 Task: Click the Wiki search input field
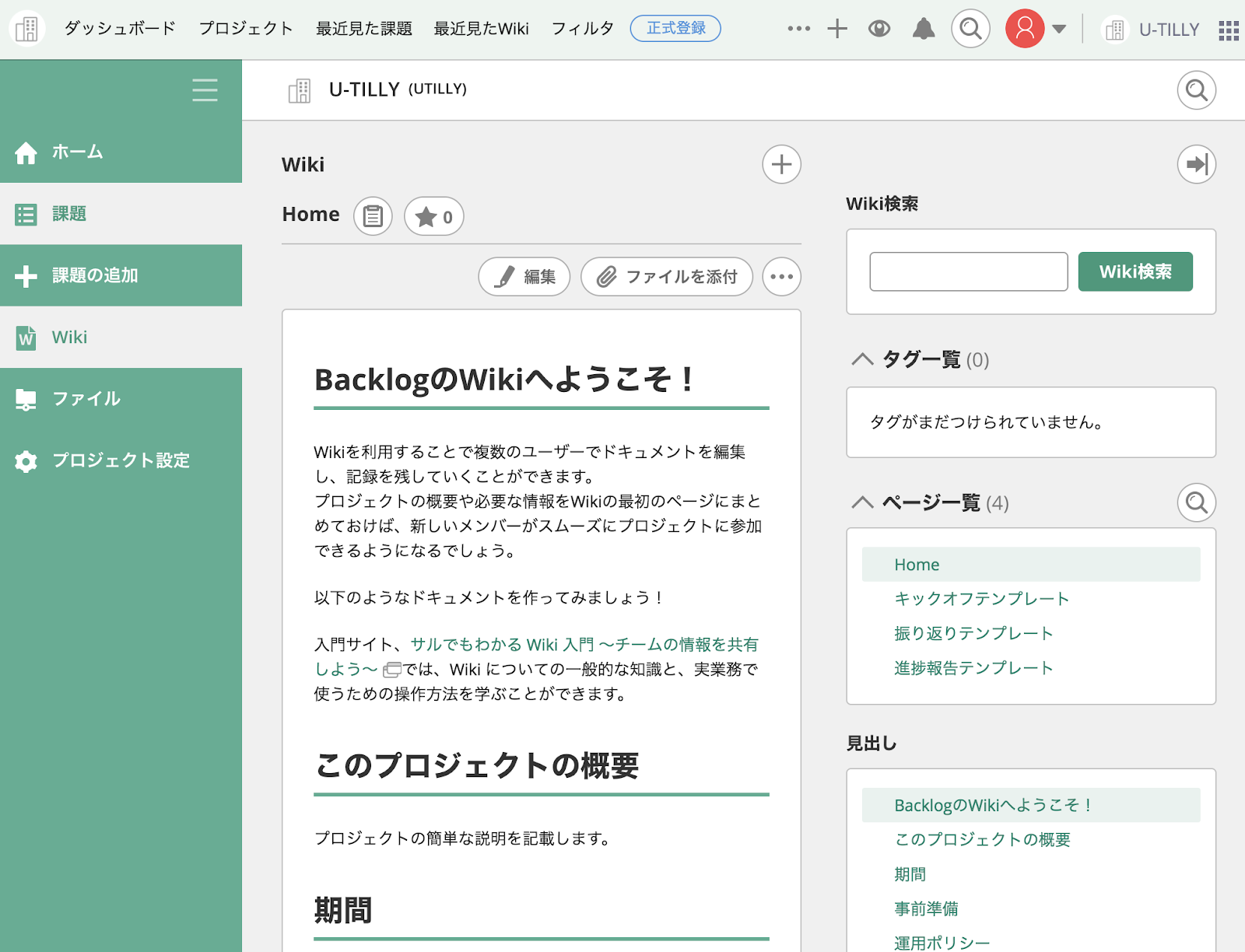point(968,271)
